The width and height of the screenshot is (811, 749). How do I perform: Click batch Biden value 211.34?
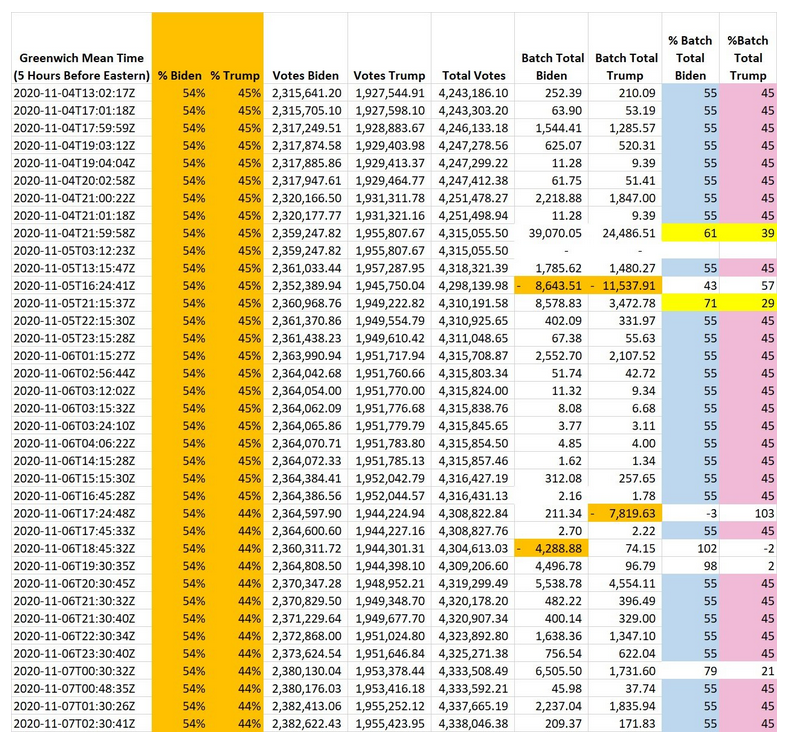pyautogui.click(x=563, y=514)
